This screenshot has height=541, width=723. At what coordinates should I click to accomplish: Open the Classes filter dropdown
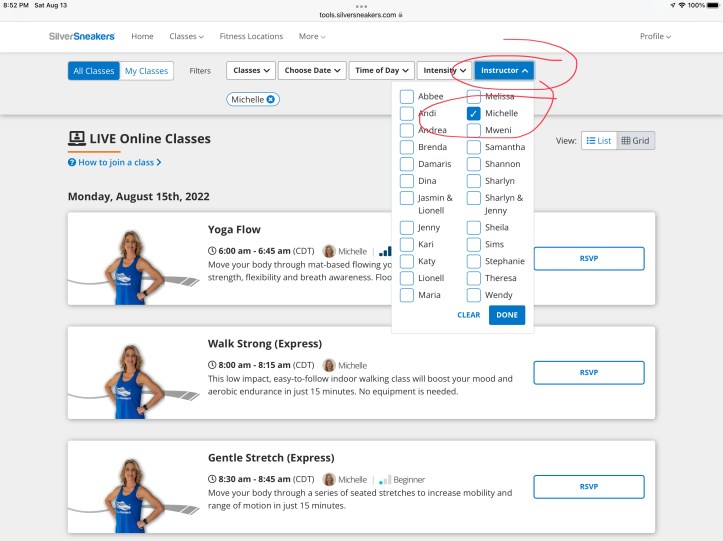(x=251, y=71)
